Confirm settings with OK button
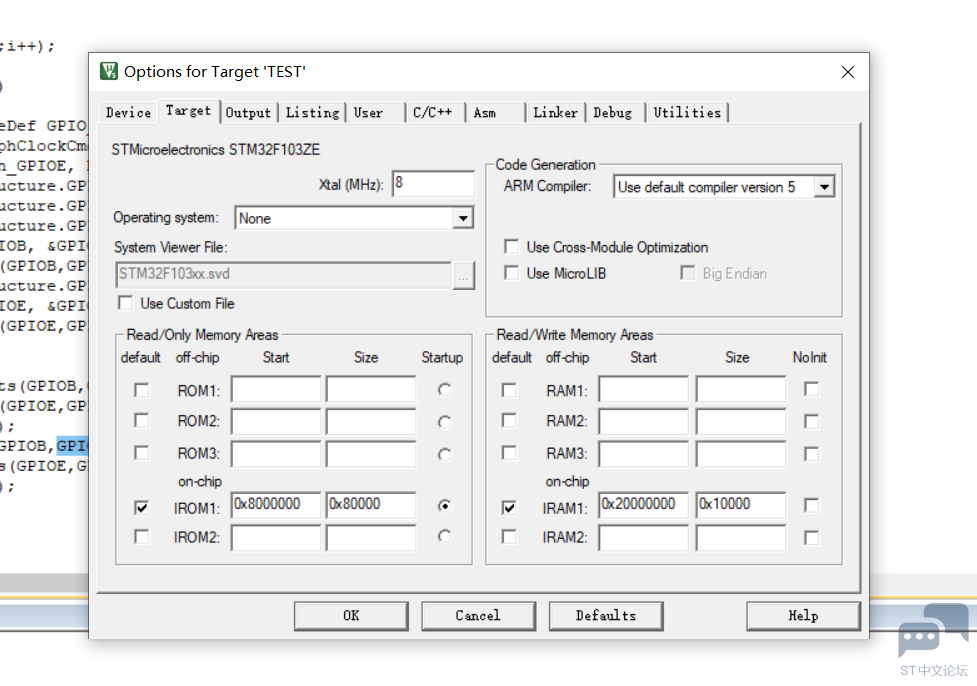Screen dimensions: 977x686 click(x=351, y=616)
